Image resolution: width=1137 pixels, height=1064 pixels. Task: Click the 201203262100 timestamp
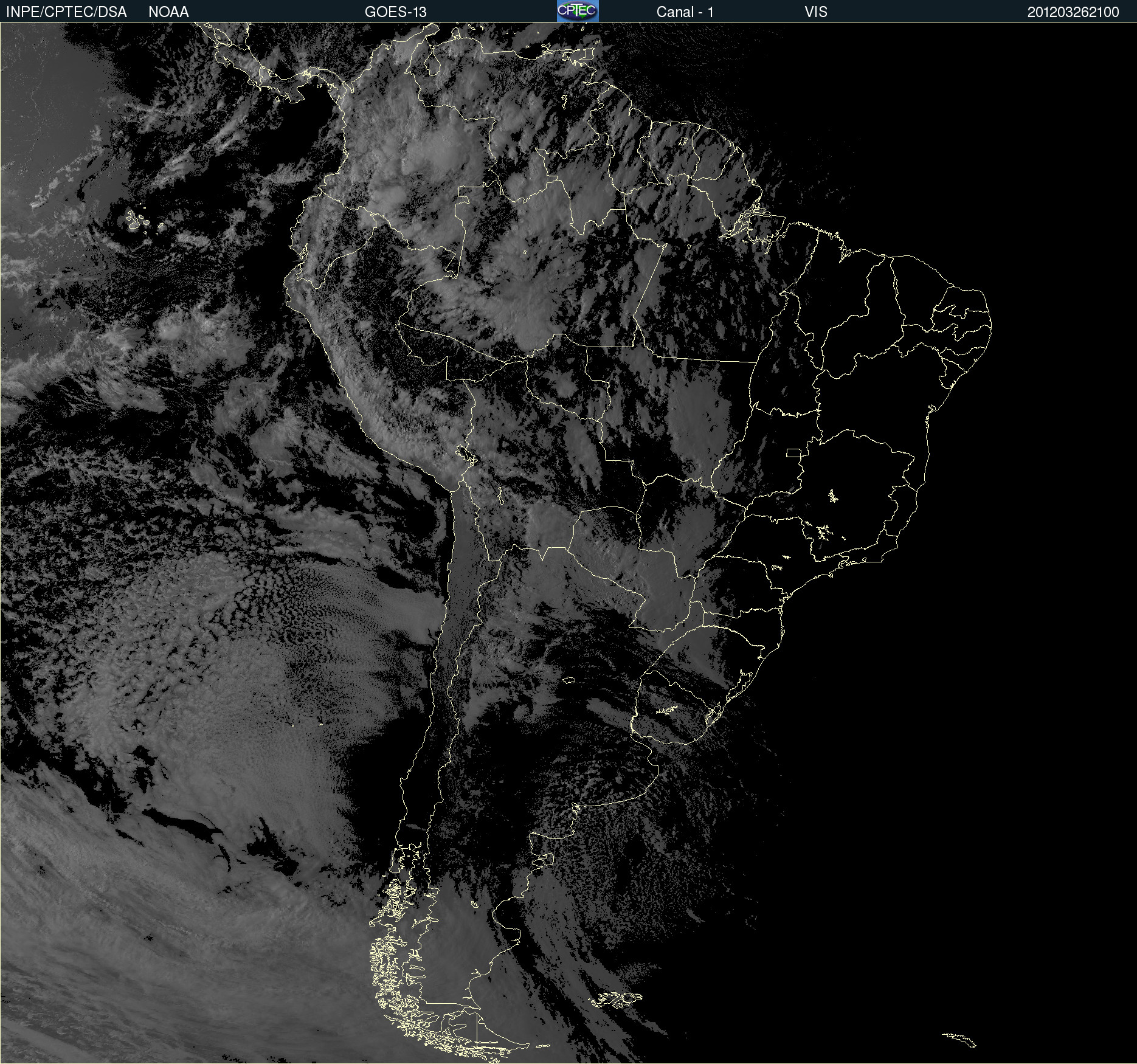pos(1073,12)
